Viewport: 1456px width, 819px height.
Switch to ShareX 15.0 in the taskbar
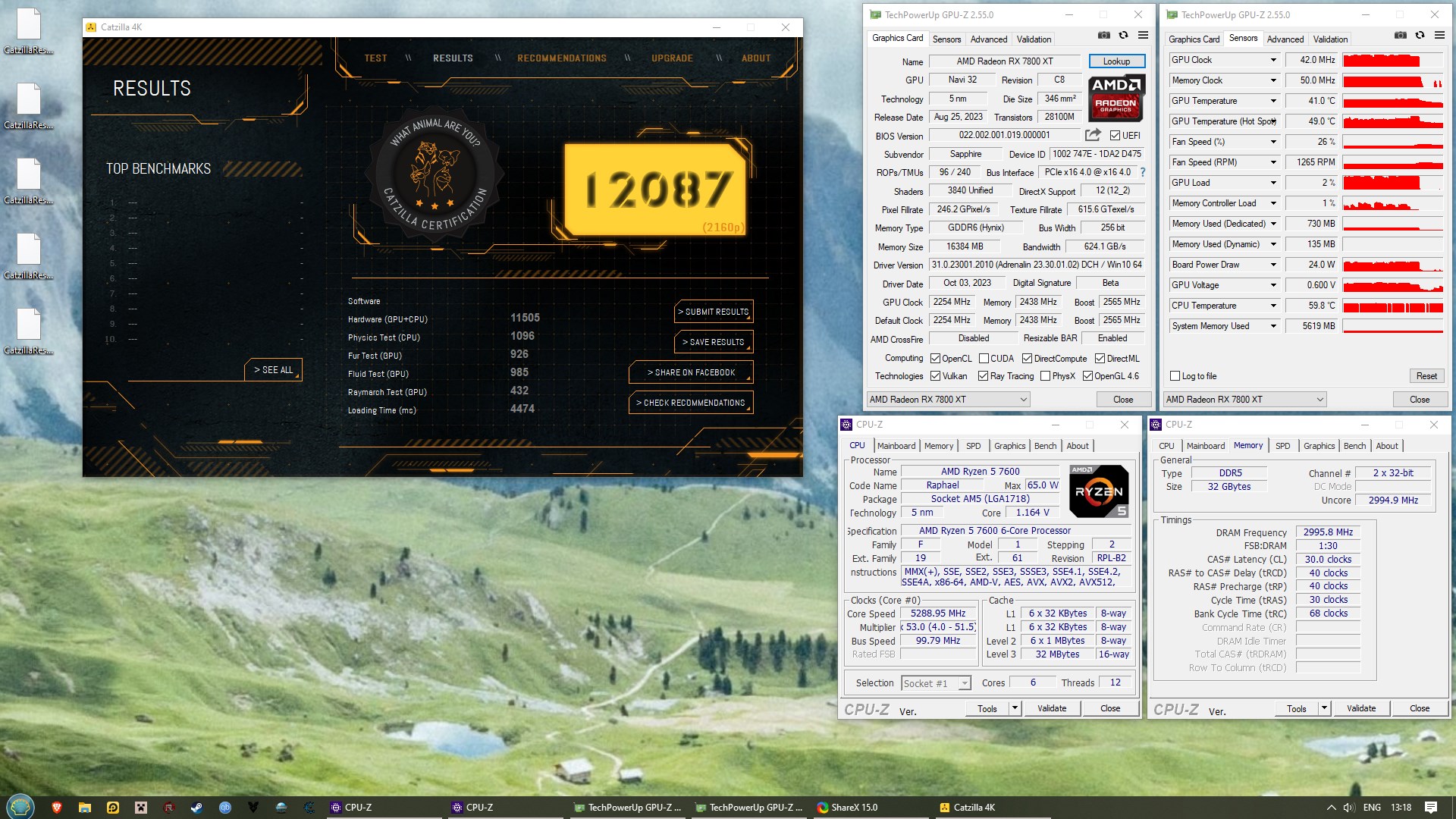tap(870, 808)
